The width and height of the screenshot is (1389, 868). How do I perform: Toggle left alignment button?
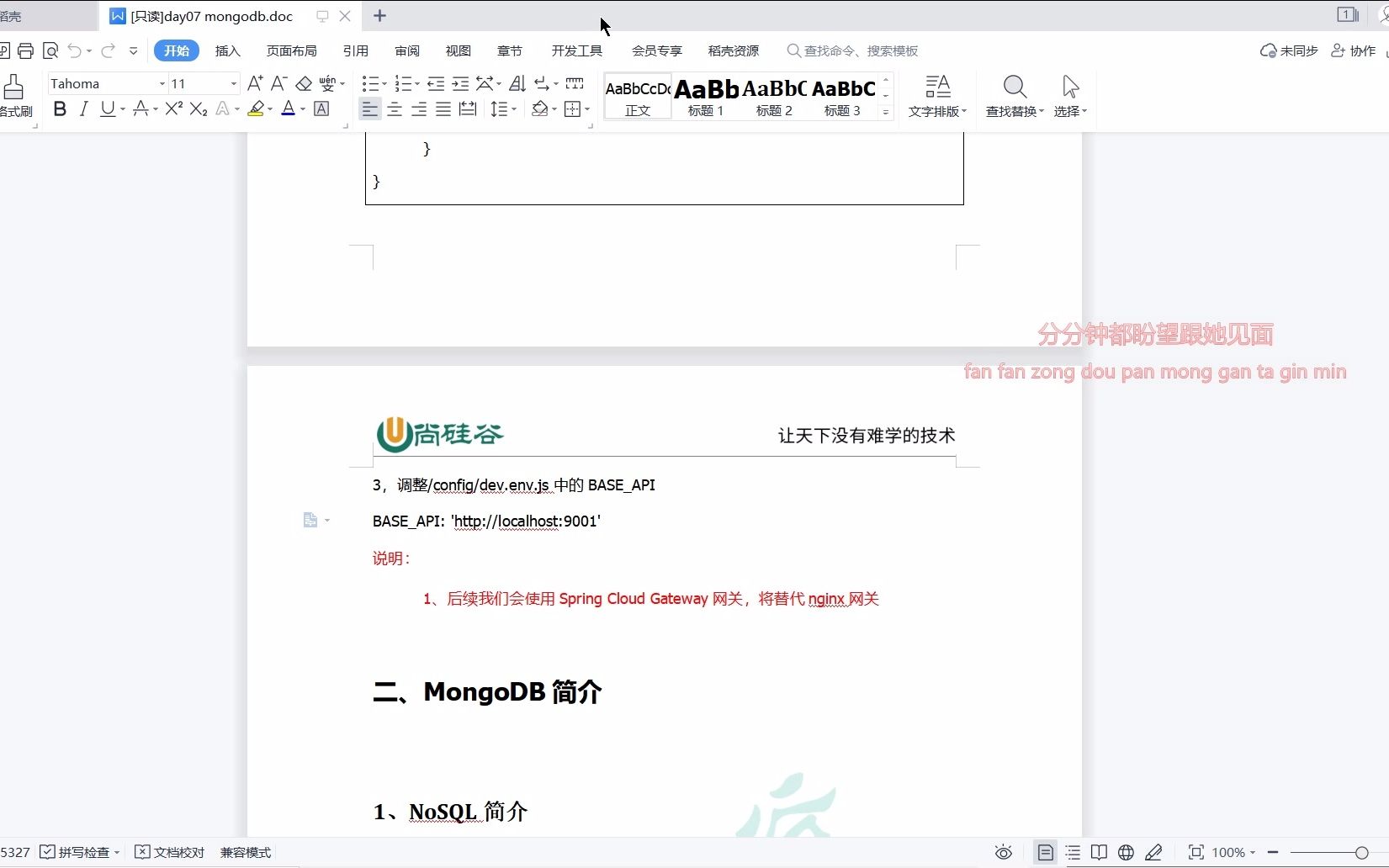[369, 108]
